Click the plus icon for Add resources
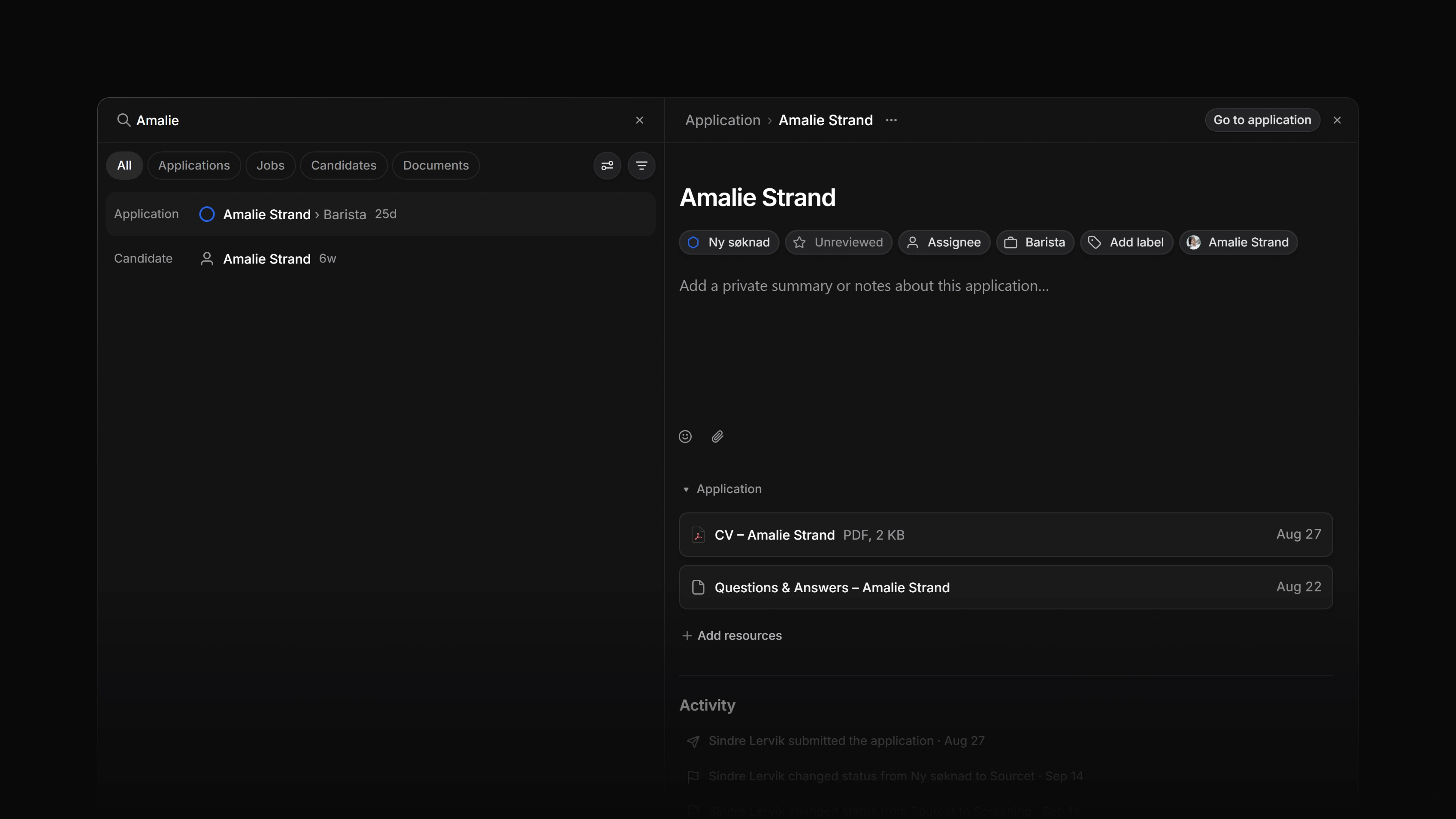The width and height of the screenshot is (1456, 819). pos(687,636)
